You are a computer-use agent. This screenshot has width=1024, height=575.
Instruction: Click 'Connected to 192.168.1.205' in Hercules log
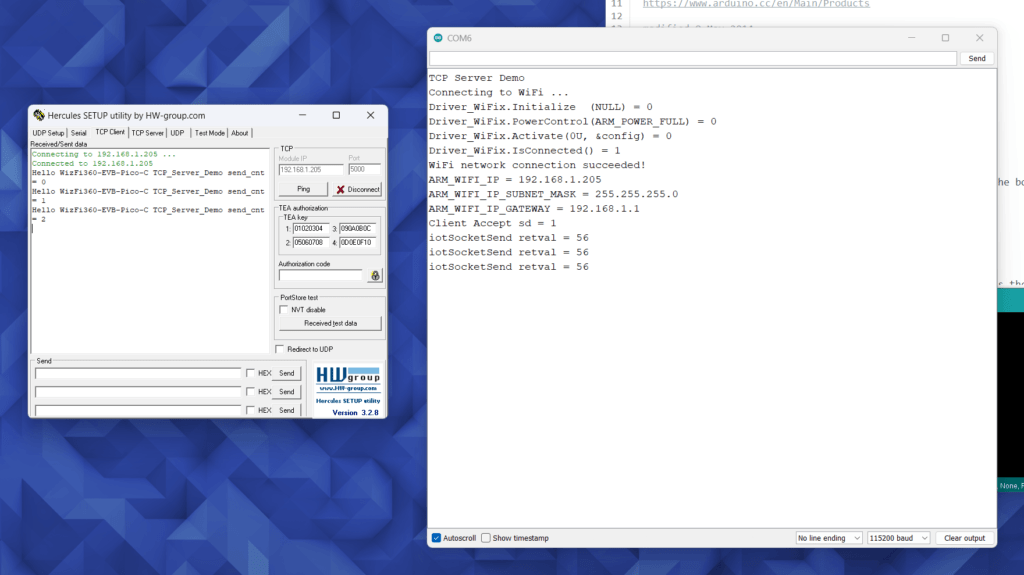pos(92,163)
